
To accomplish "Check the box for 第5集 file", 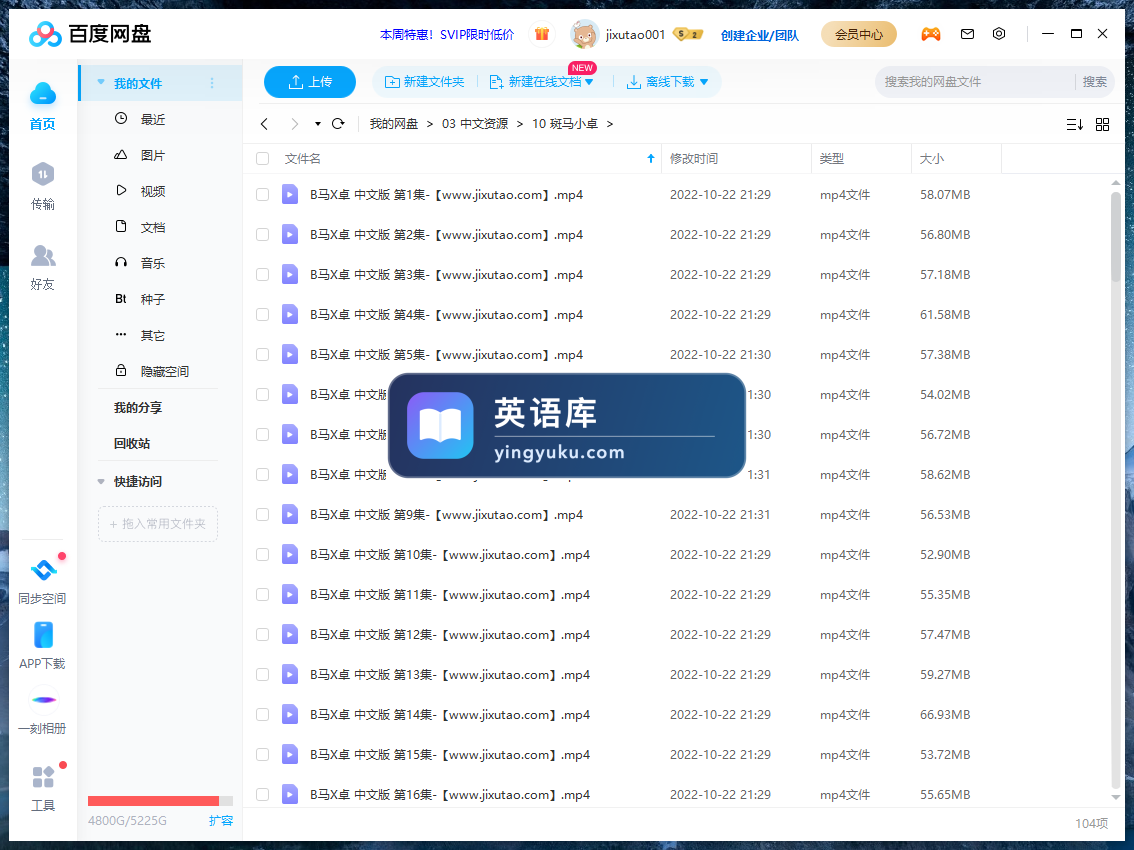I will (263, 354).
